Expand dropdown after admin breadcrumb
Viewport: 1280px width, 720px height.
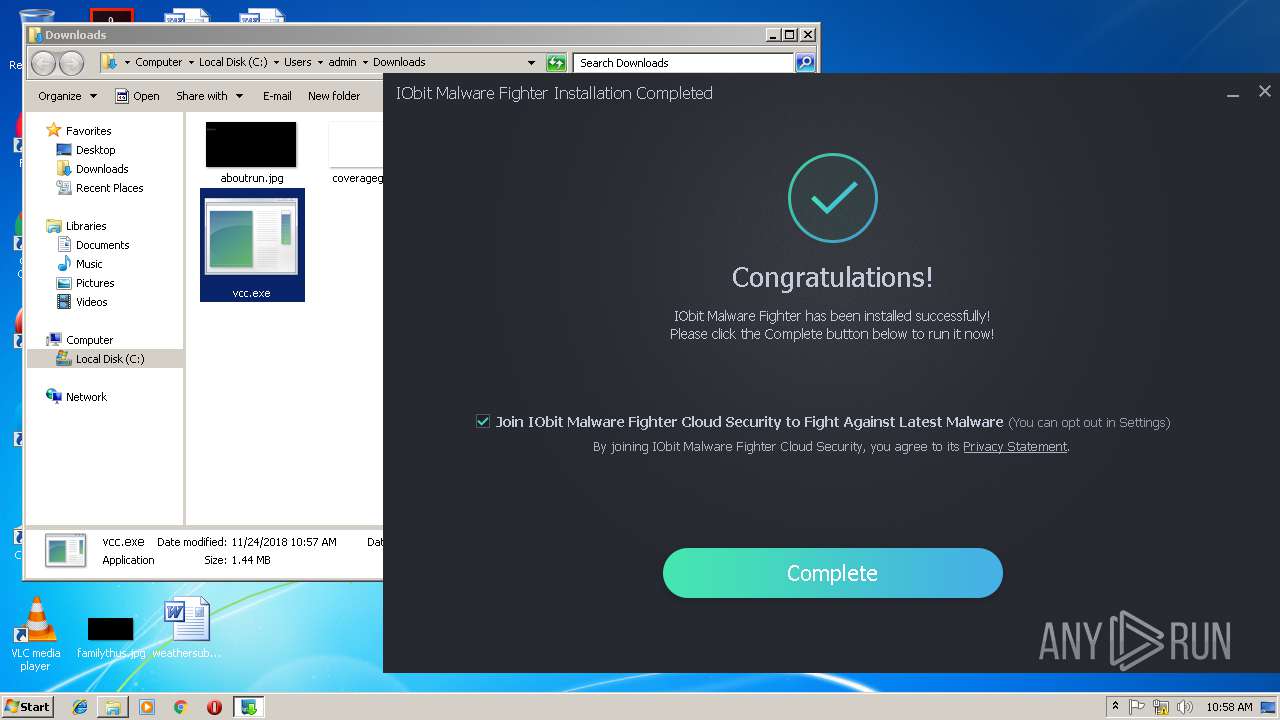click(x=365, y=62)
